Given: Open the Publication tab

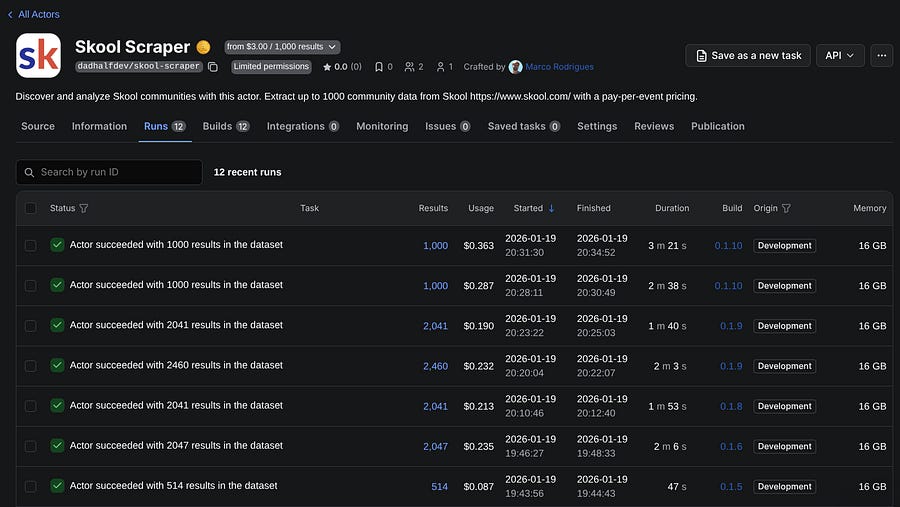Looking at the screenshot, I should 717,126.
